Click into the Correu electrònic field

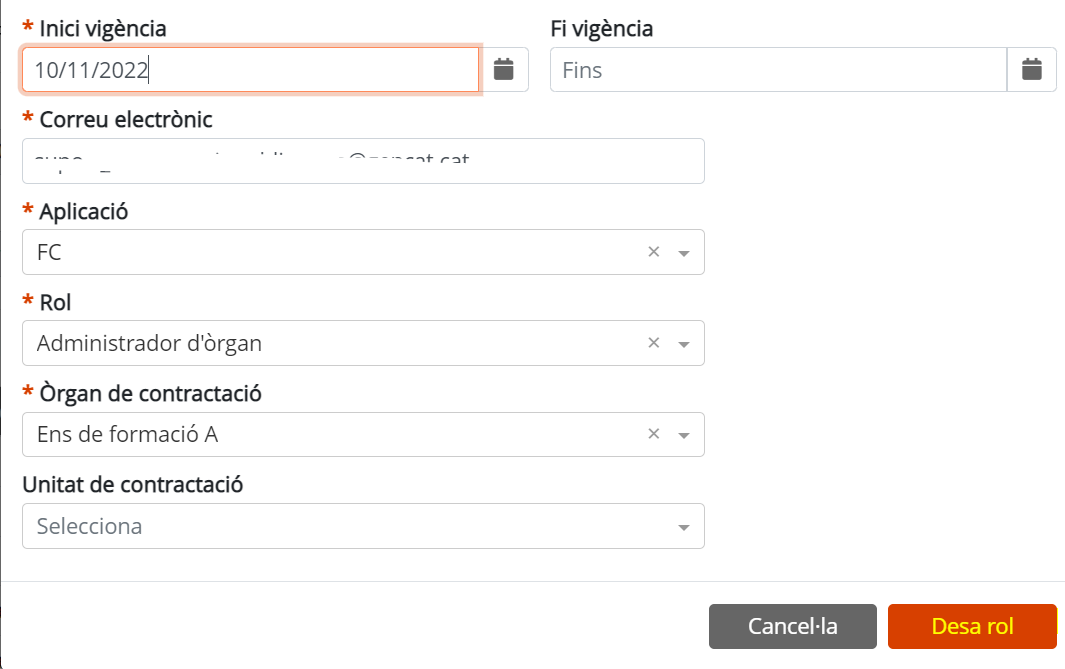click(363, 161)
